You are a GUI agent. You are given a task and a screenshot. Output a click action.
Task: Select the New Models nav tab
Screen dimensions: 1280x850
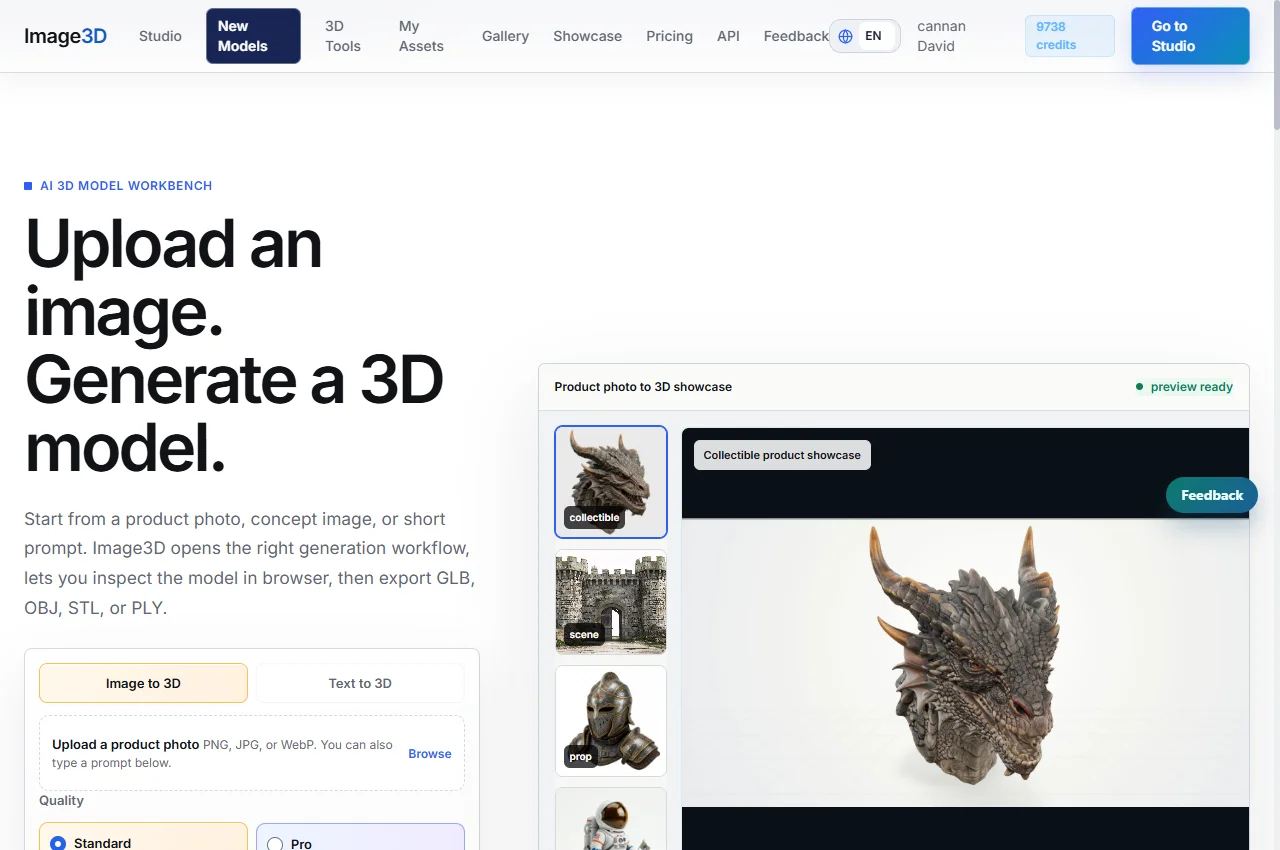pyautogui.click(x=253, y=36)
